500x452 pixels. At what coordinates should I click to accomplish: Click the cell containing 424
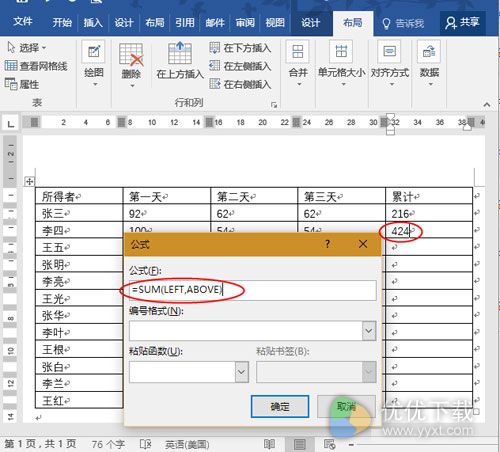coord(429,230)
